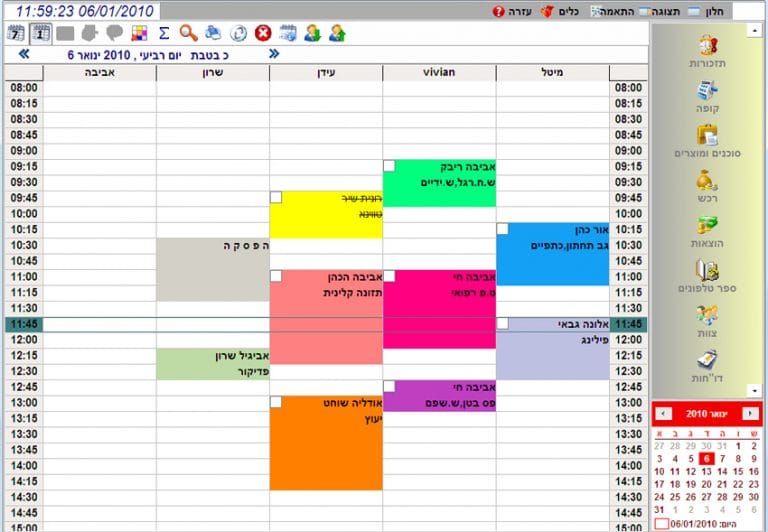Image resolution: width=768 pixels, height=532 pixels.
Task: Click the vivian staff column header
Action: 439,73
